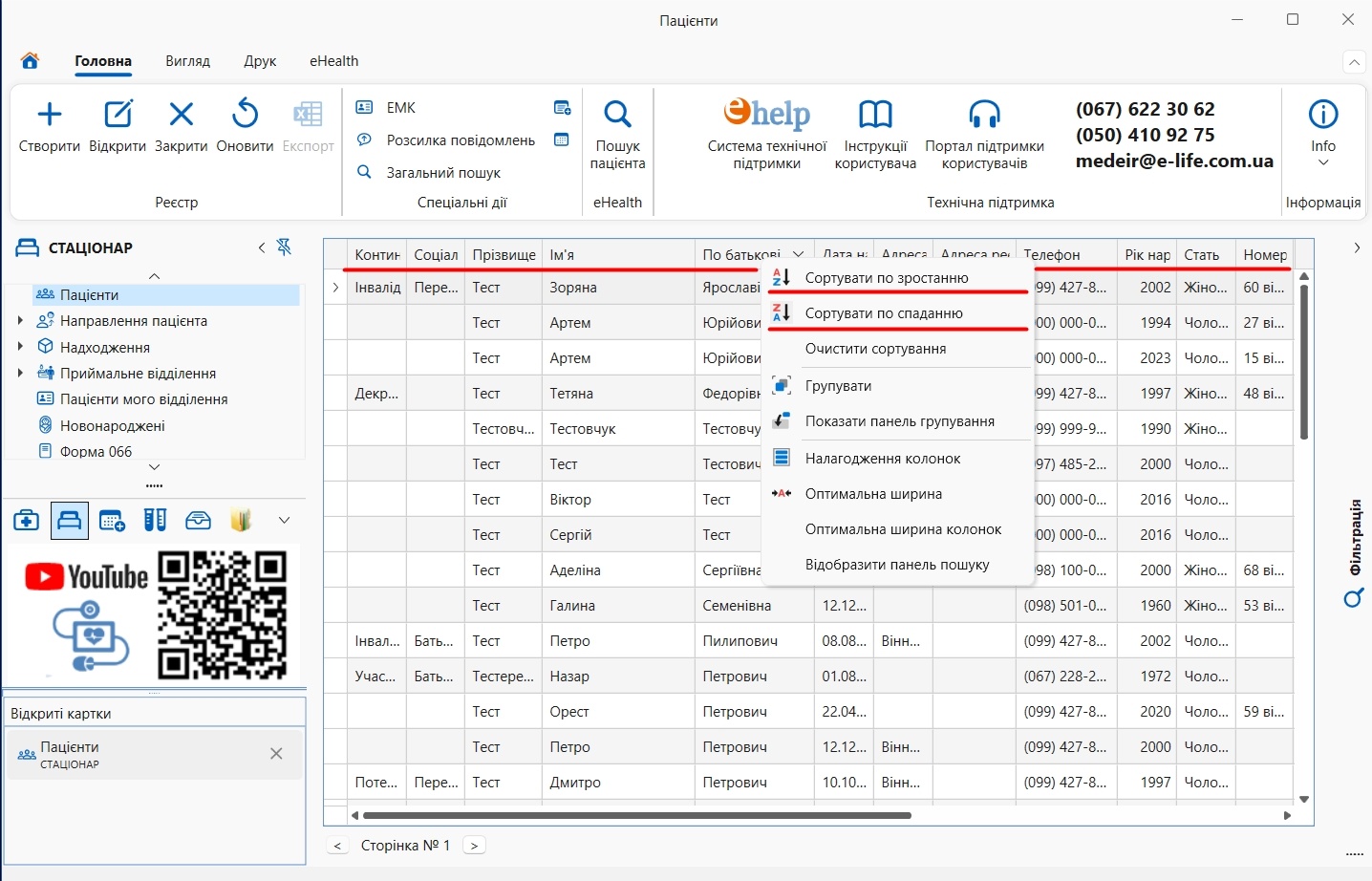Select the hospital bed module icon

[x=70, y=521]
